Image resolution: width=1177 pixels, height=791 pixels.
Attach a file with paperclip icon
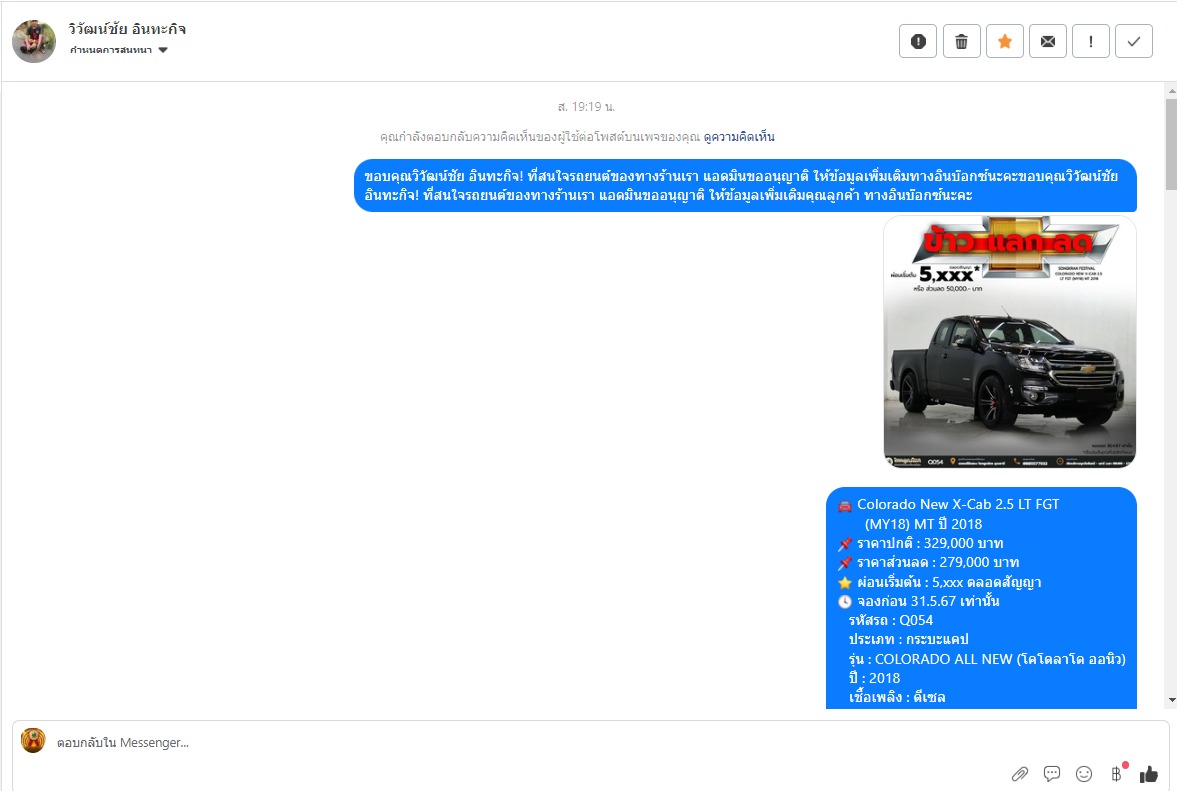[x=1019, y=774]
